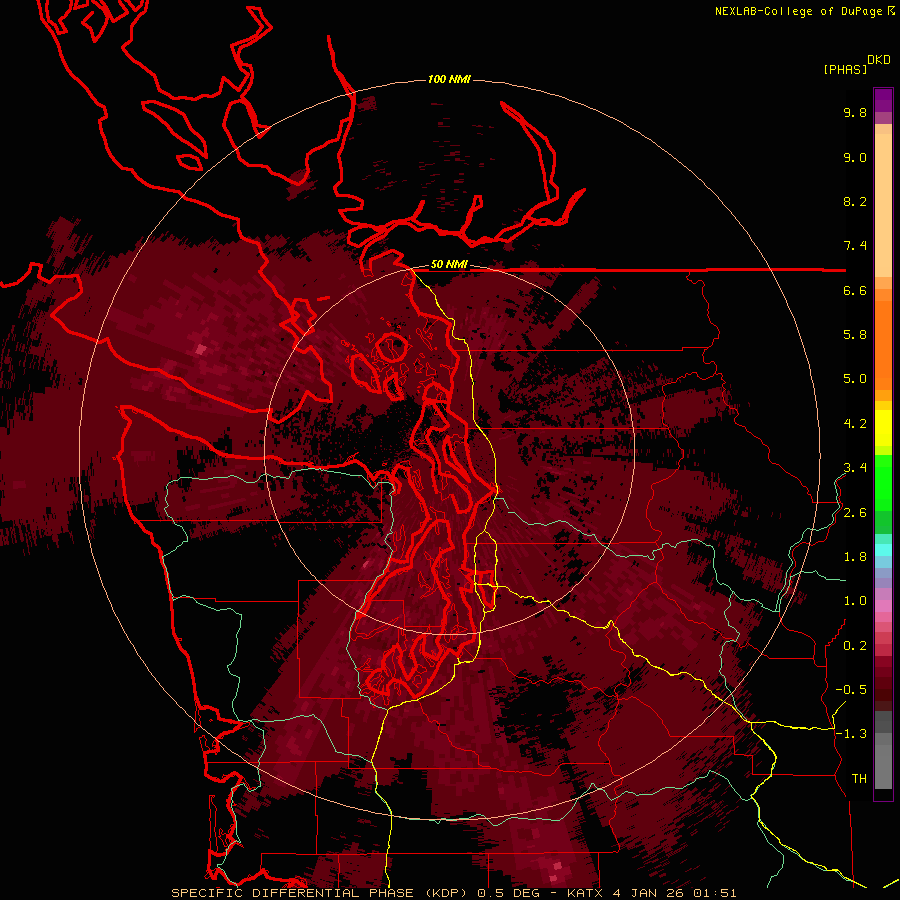Click the 3.4 legend value
The width and height of the screenshot is (900, 900).
855,468
